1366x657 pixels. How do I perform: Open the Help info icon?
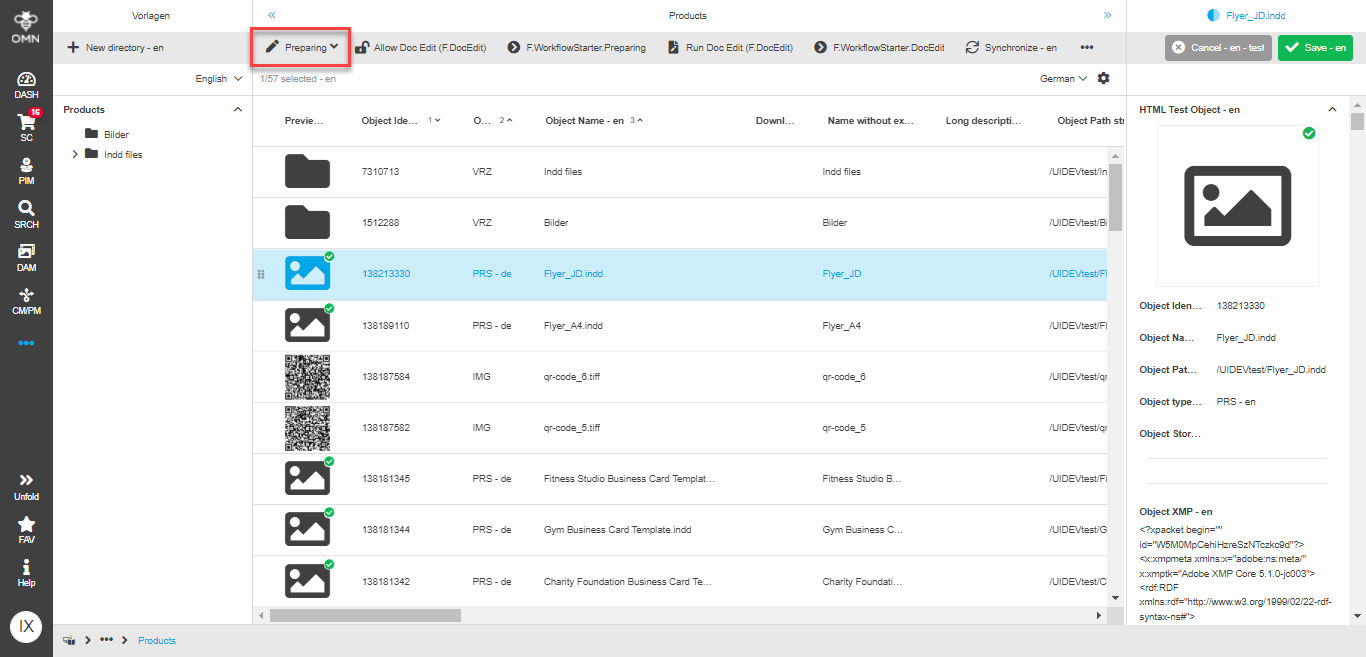click(x=26, y=572)
